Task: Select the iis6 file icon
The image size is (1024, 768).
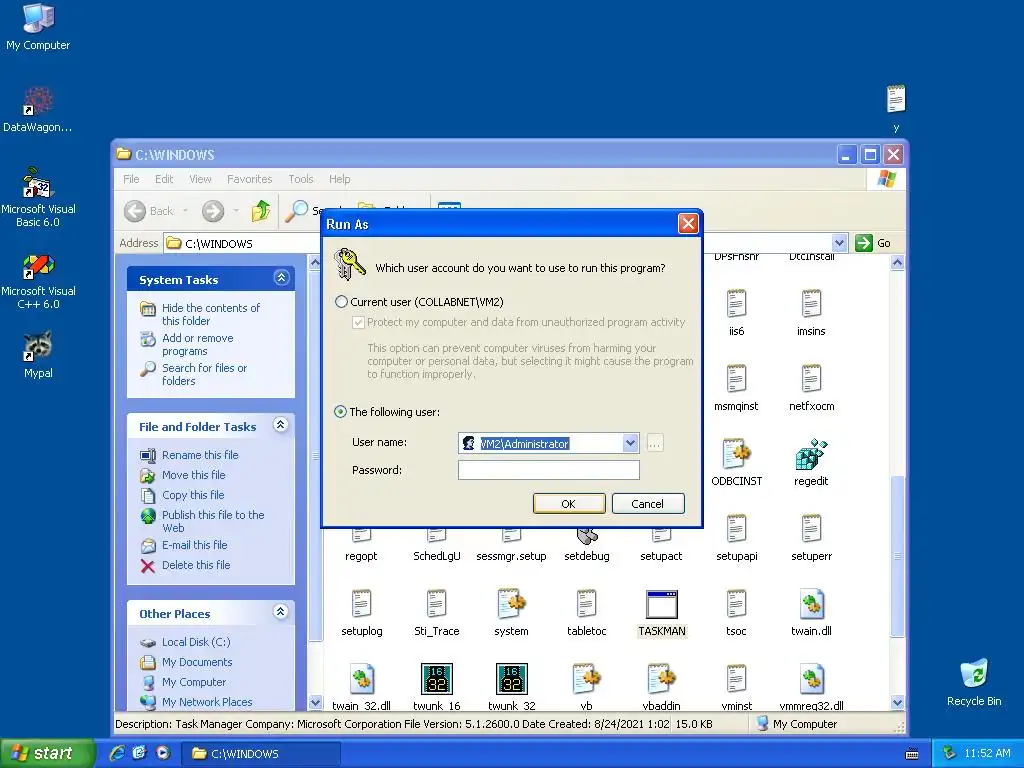Action: click(736, 304)
